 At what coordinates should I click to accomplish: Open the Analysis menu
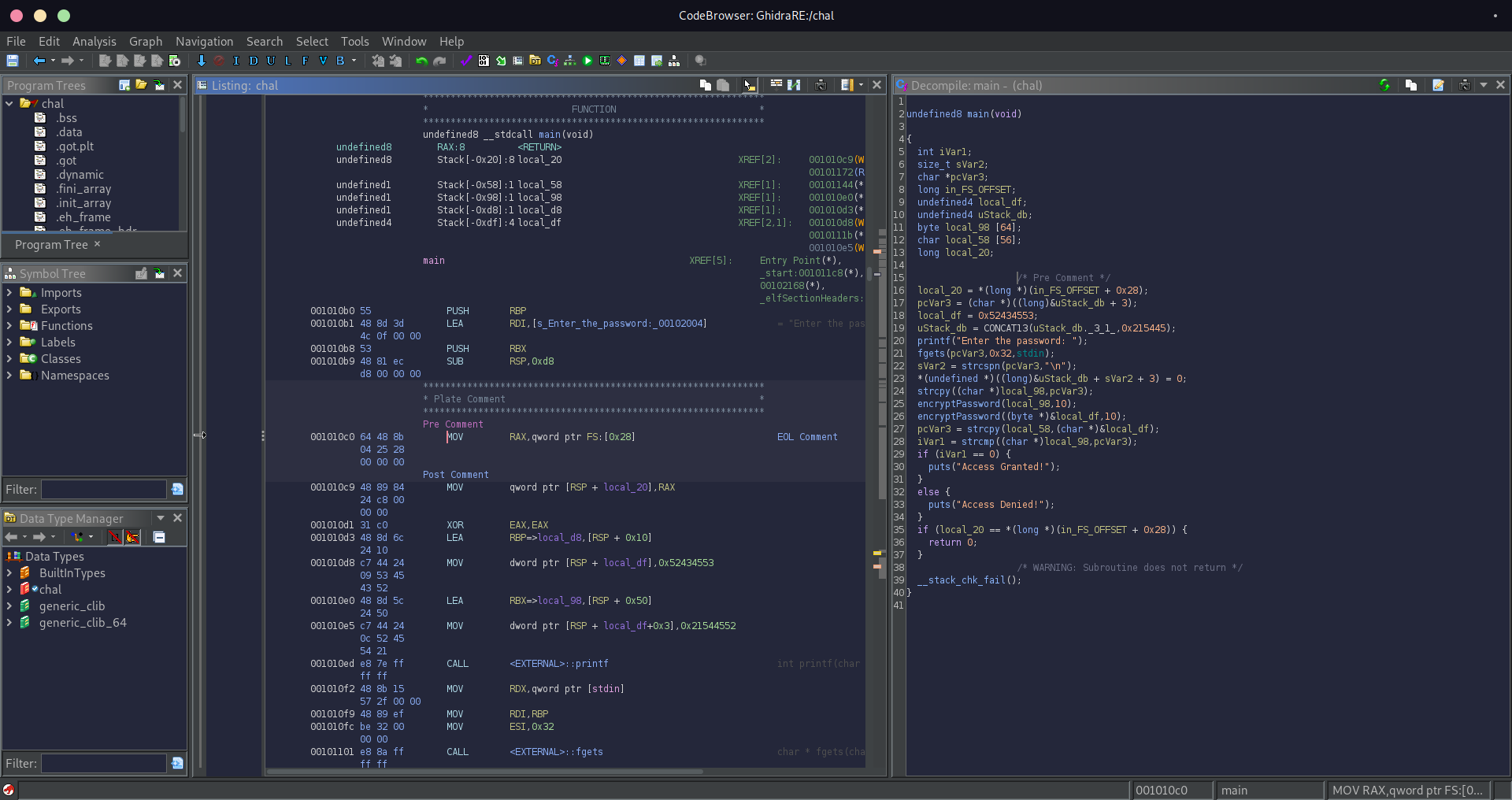[94, 41]
